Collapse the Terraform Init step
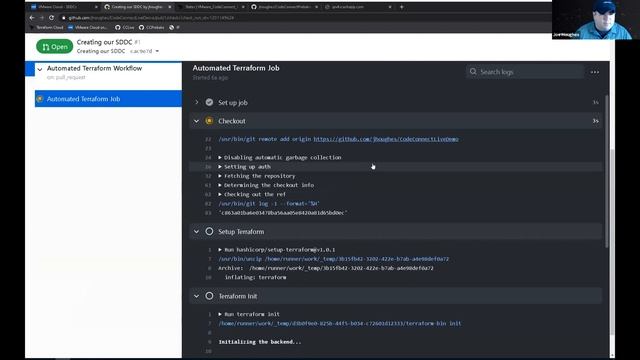The width and height of the screenshot is (640, 360). [196, 296]
